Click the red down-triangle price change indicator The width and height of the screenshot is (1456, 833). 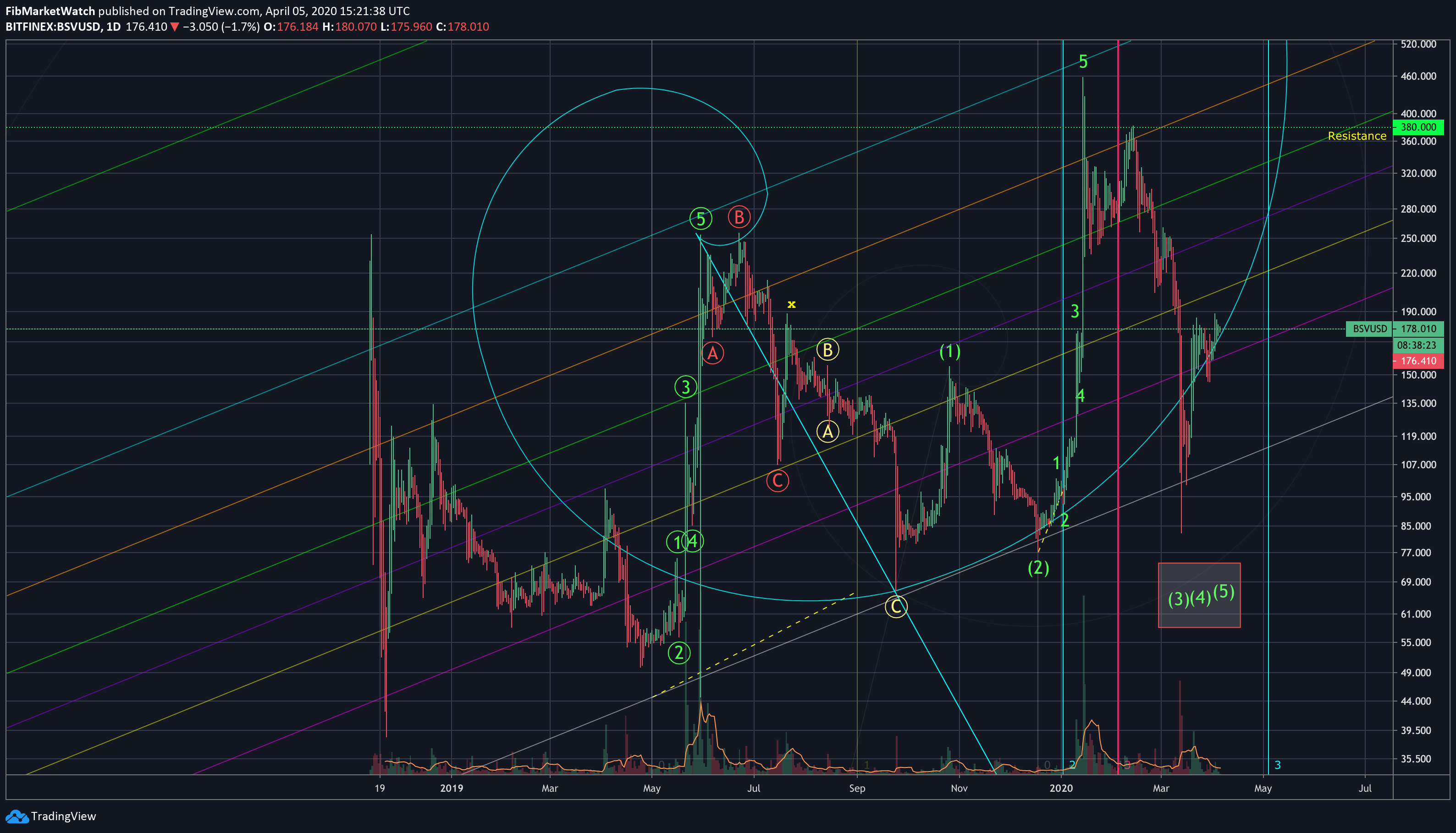(x=175, y=27)
